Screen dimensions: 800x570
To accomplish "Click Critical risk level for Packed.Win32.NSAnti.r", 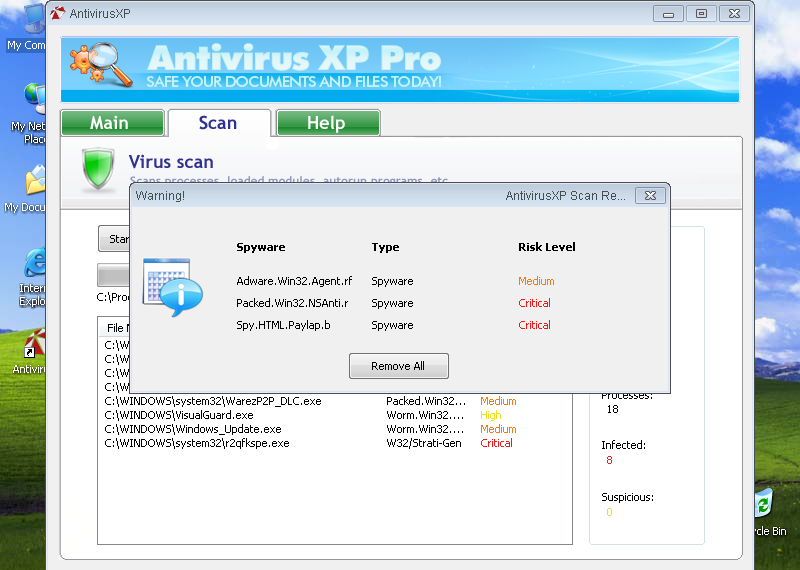I will tap(534, 303).
